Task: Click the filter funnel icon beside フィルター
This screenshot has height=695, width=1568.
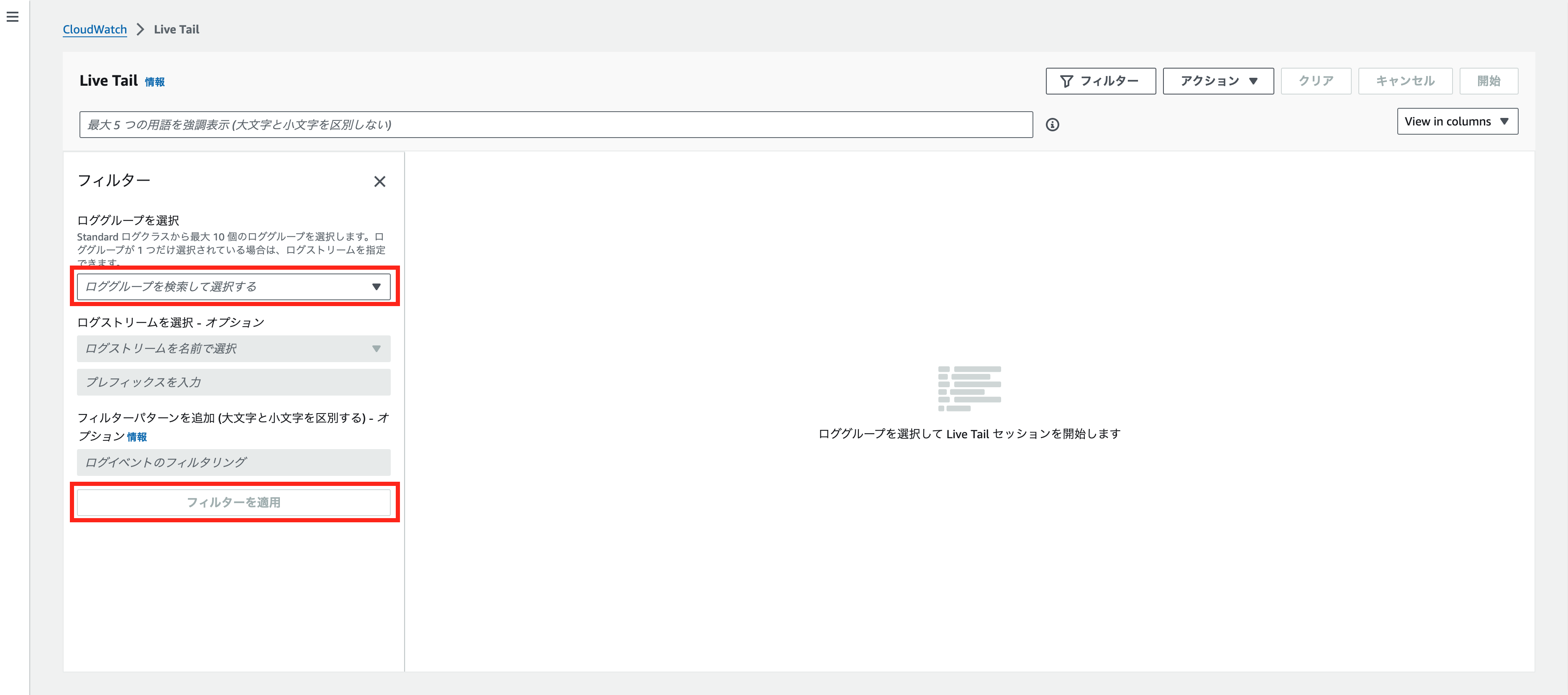Action: (1067, 80)
